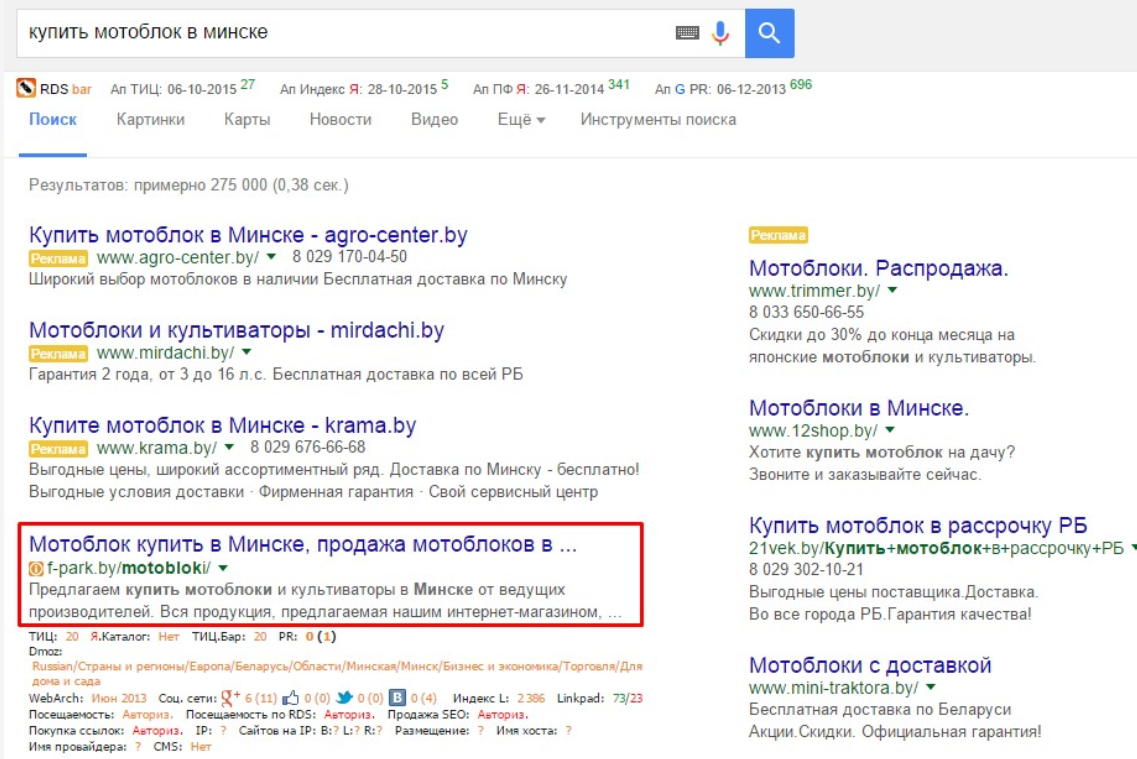Screen dimensions: 1137x759
Task: Switch to the Картинки tab
Action: (x=151, y=120)
